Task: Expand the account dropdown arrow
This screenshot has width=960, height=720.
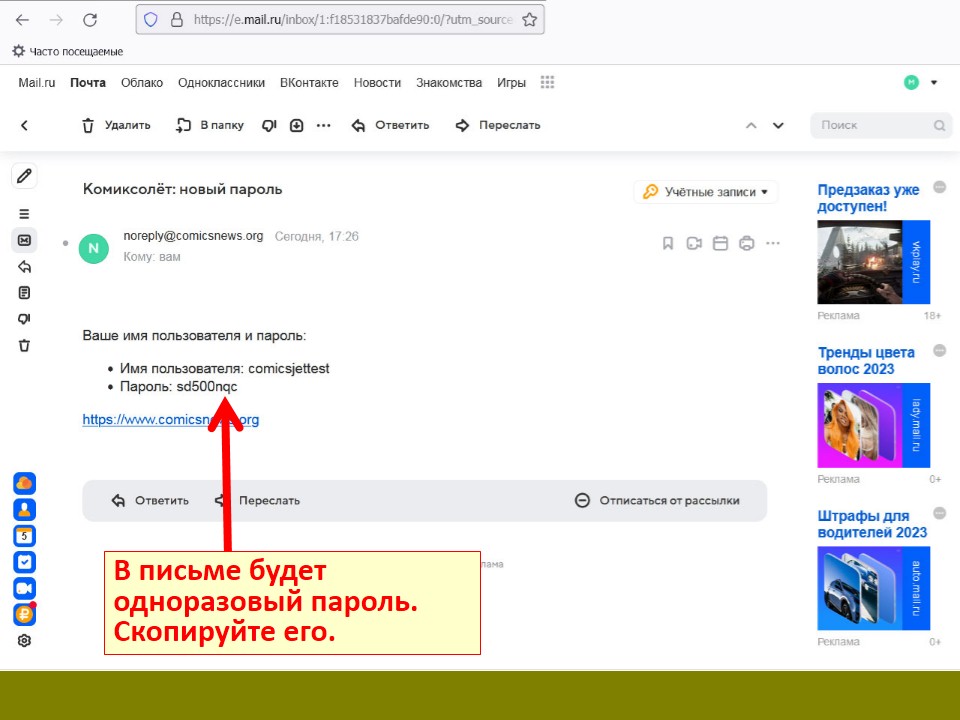Action: 934,82
